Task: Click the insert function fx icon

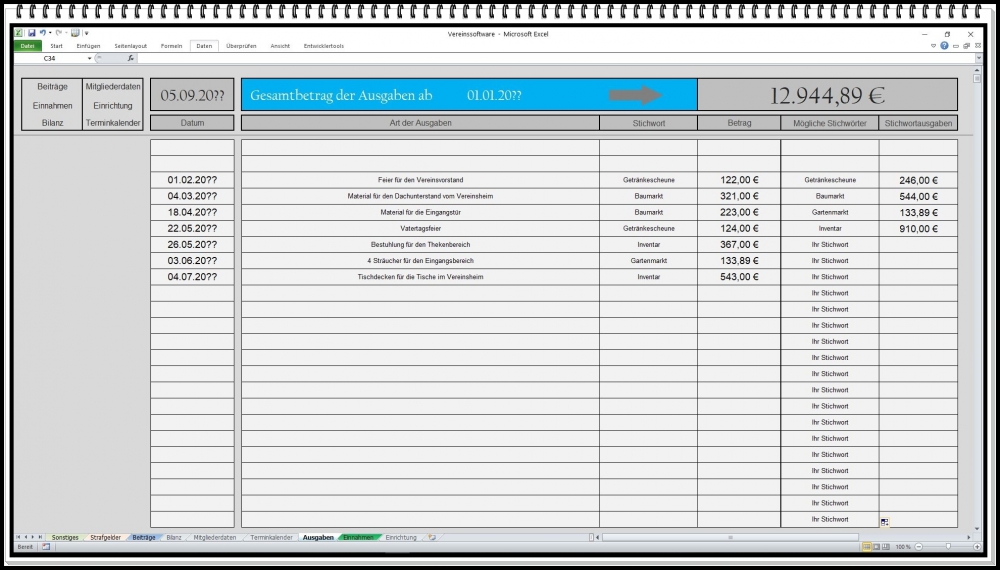Action: click(x=130, y=58)
